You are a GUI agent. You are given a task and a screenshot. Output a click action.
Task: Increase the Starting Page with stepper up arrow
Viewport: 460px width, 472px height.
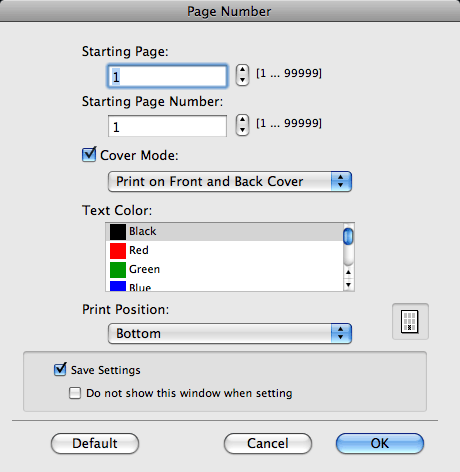coord(242,70)
